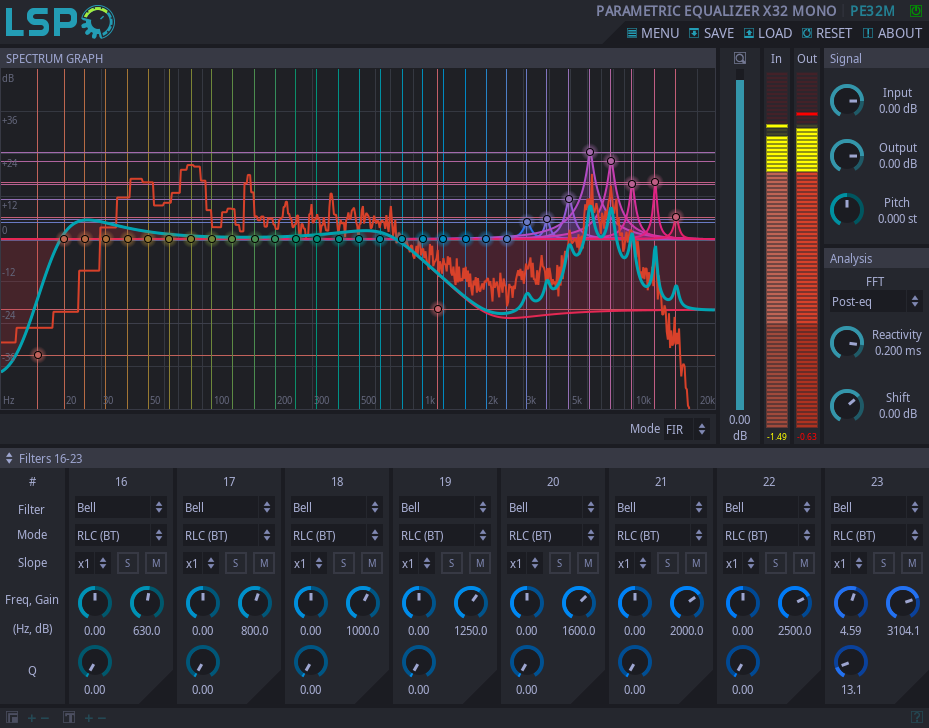Image resolution: width=929 pixels, height=728 pixels.
Task: Open the FIR mode dropdown below the graph
Action: (685, 429)
